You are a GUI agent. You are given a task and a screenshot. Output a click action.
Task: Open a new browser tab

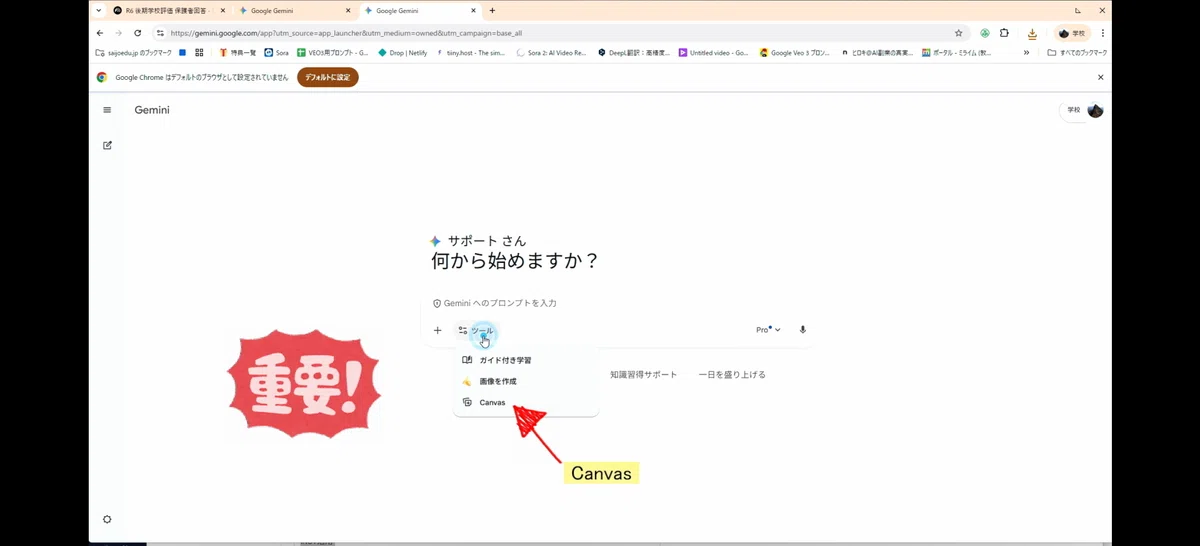(492, 10)
